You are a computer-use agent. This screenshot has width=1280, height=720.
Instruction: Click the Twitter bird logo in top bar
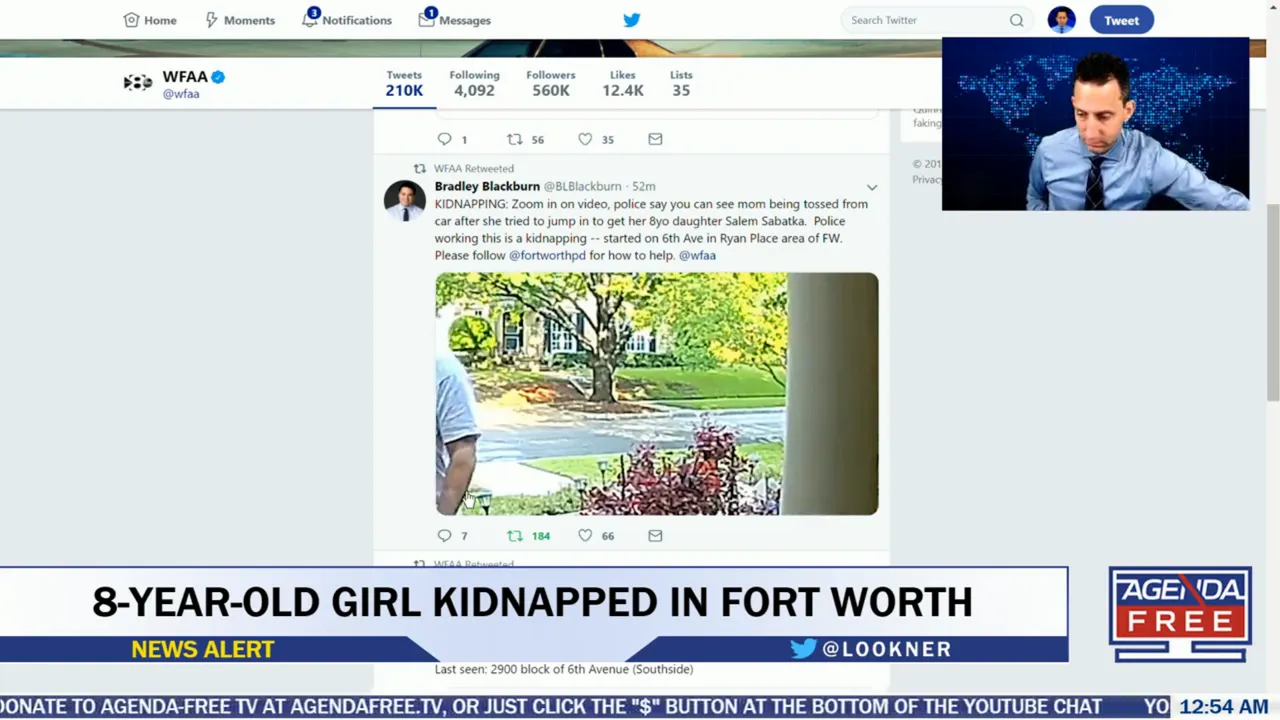pos(632,20)
